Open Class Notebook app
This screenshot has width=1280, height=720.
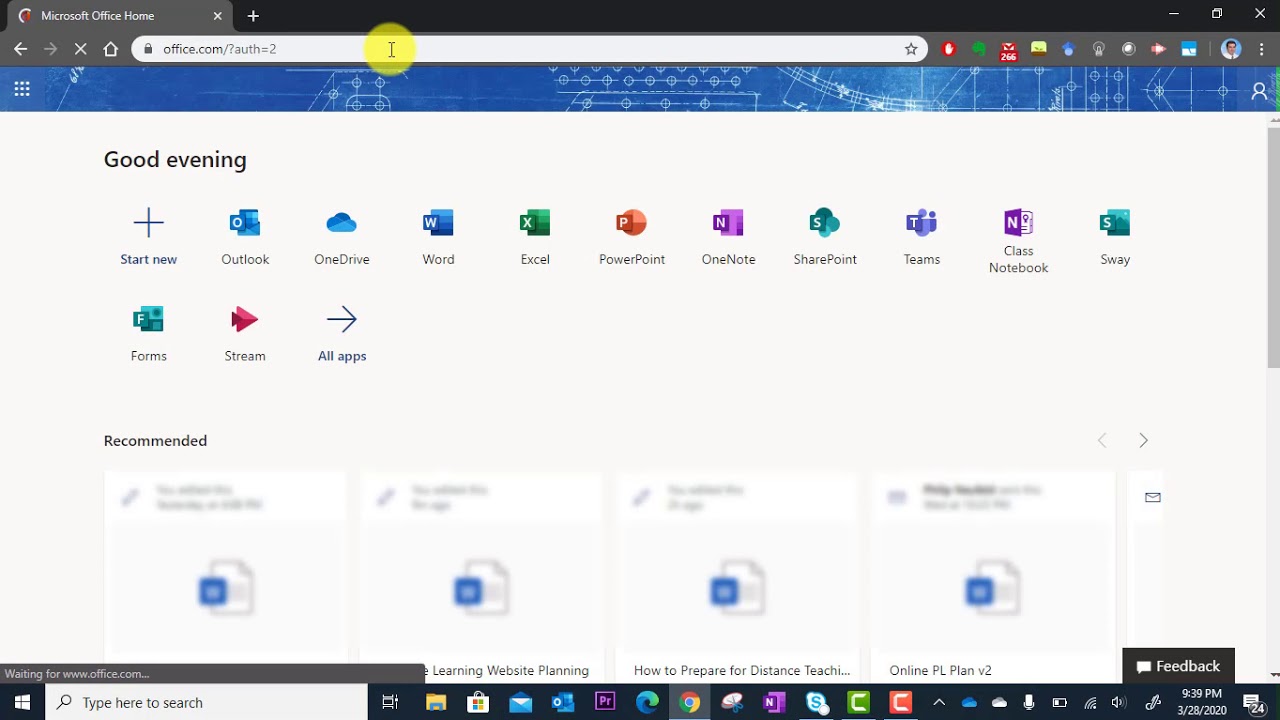1018,241
